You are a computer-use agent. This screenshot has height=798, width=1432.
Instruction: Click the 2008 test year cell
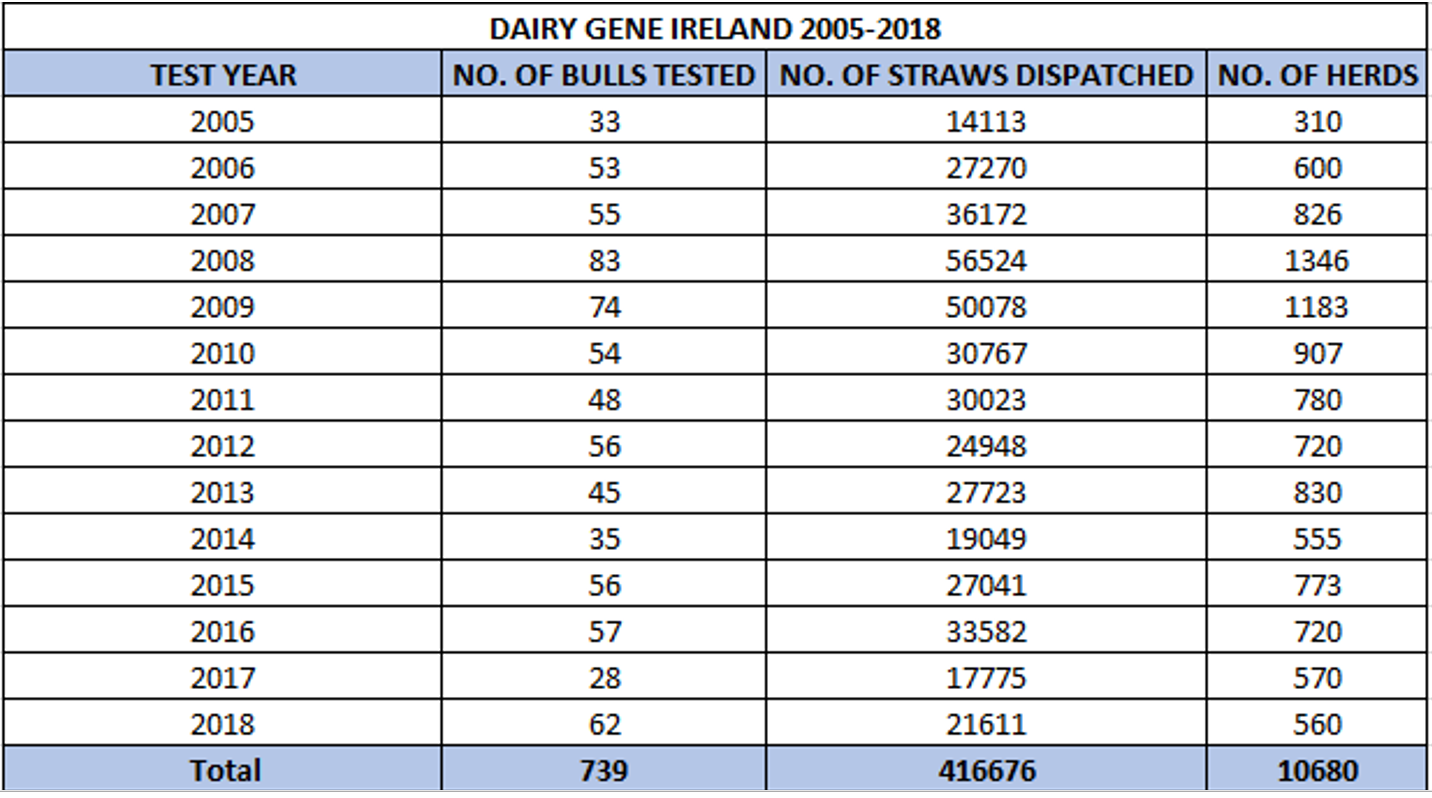point(223,261)
